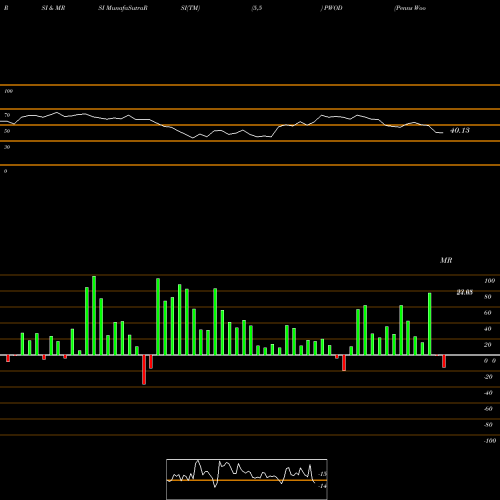Click the 'SI MunafaSutraR' header text
Screen dimensions: 500x500
pyautogui.click(x=123, y=8)
